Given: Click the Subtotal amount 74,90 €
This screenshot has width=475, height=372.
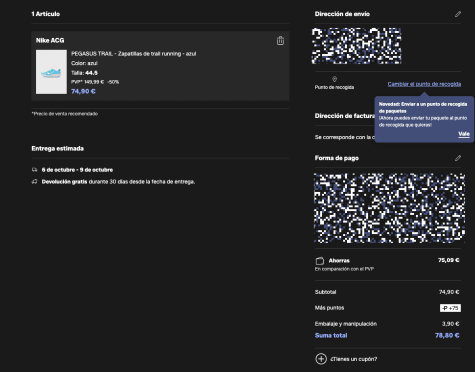Looking at the screenshot, I should tap(449, 292).
